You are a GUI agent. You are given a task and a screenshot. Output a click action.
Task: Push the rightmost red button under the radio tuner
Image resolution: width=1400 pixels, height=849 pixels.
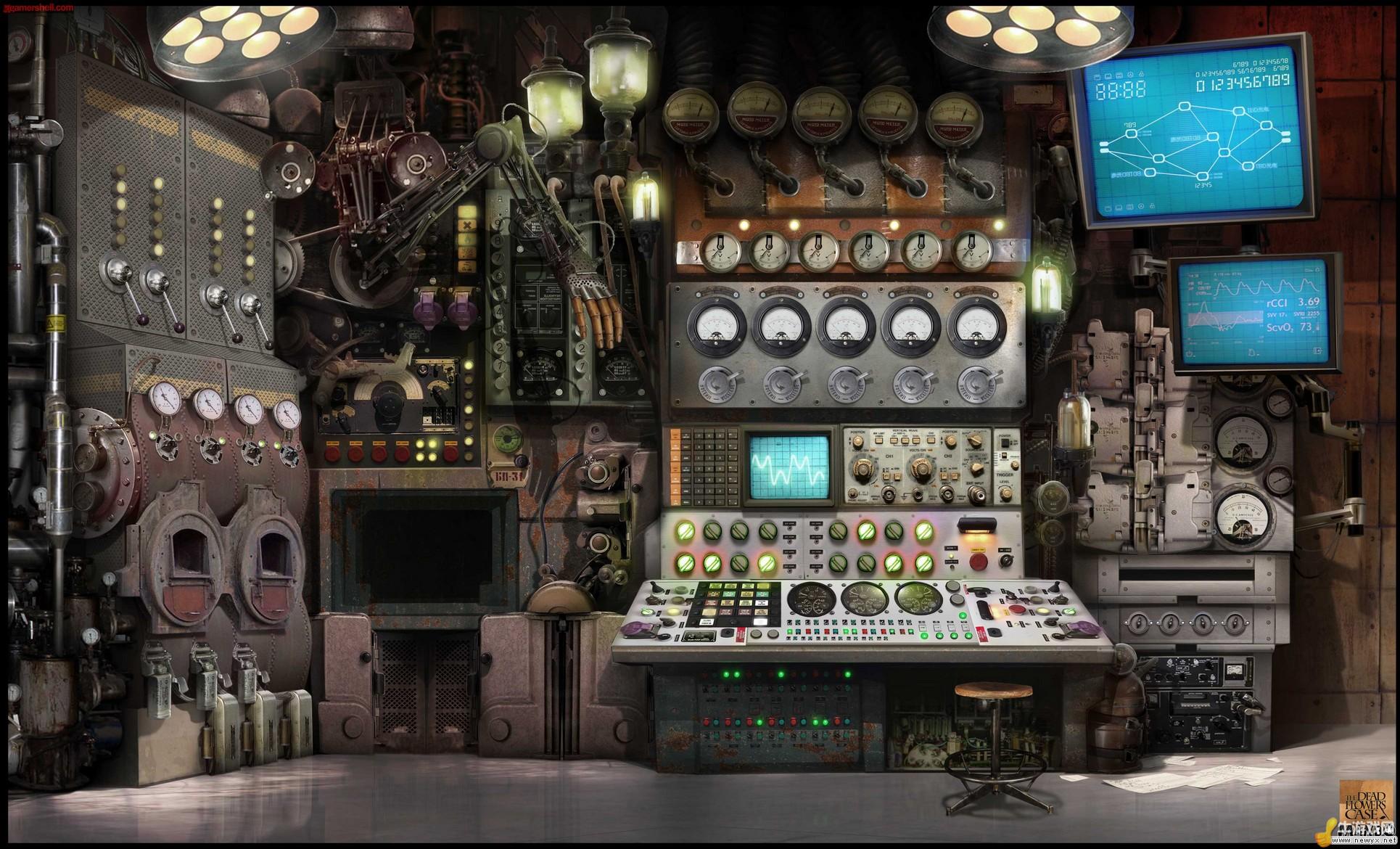point(450,454)
